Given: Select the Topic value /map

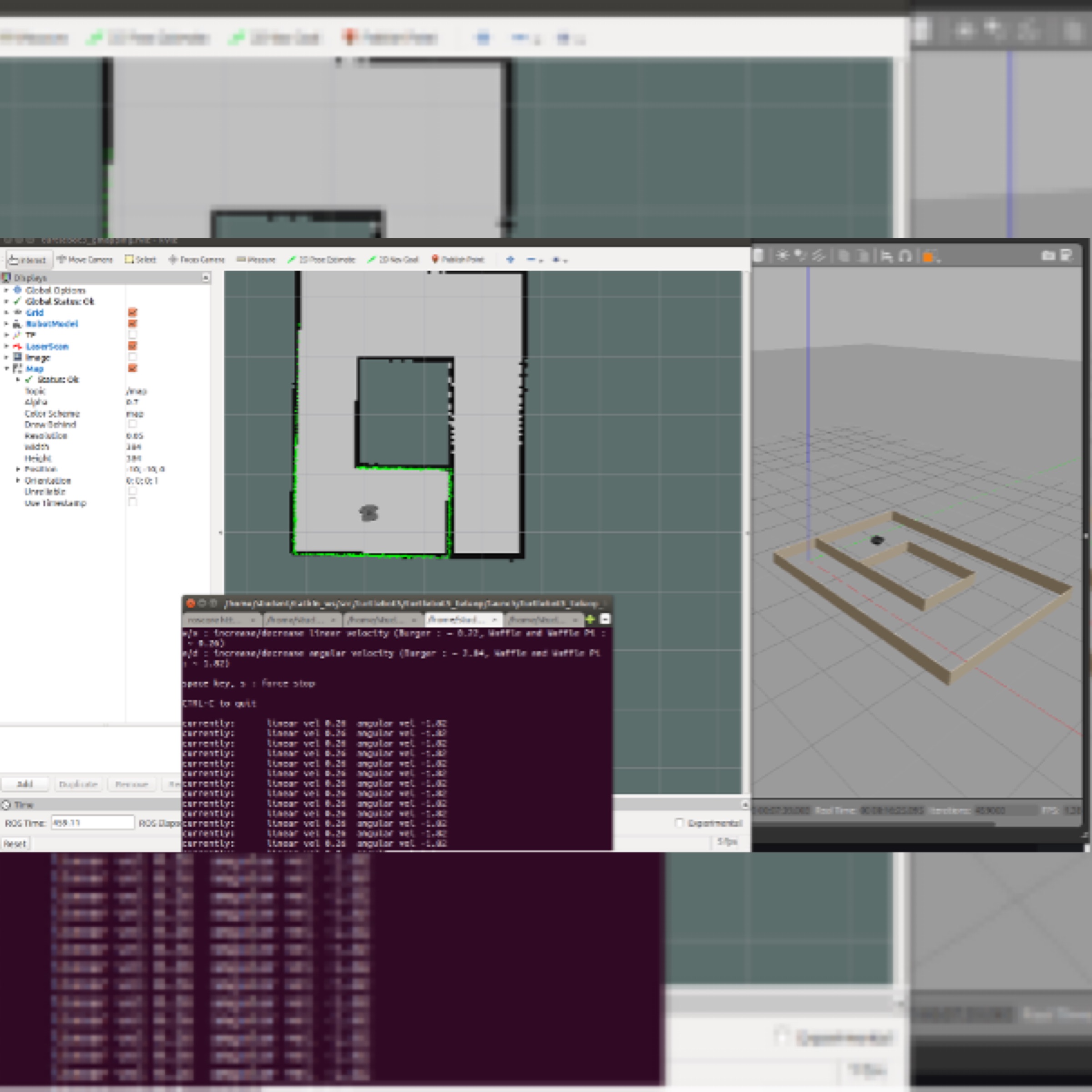Looking at the screenshot, I should (136, 391).
